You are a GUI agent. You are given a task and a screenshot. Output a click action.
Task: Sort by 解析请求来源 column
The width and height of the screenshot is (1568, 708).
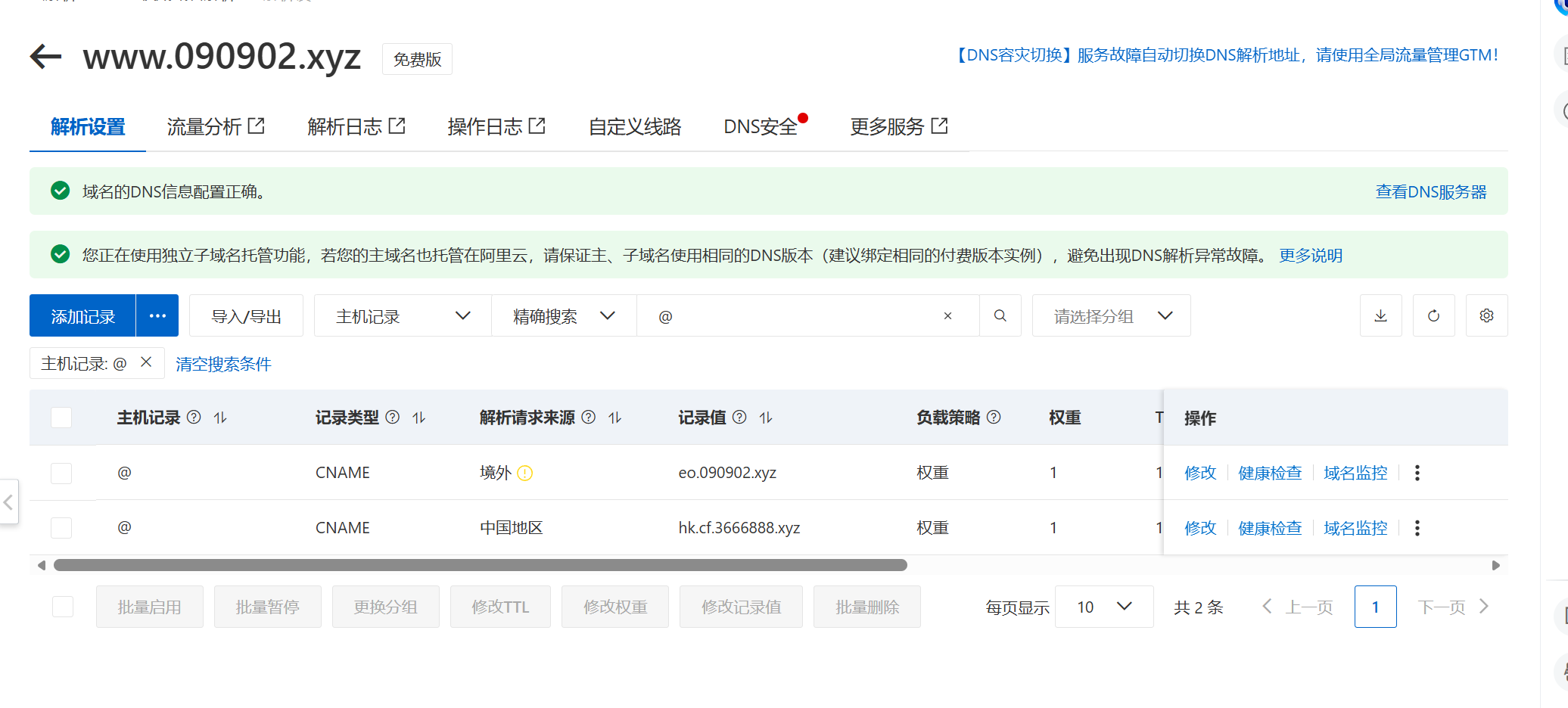click(614, 418)
